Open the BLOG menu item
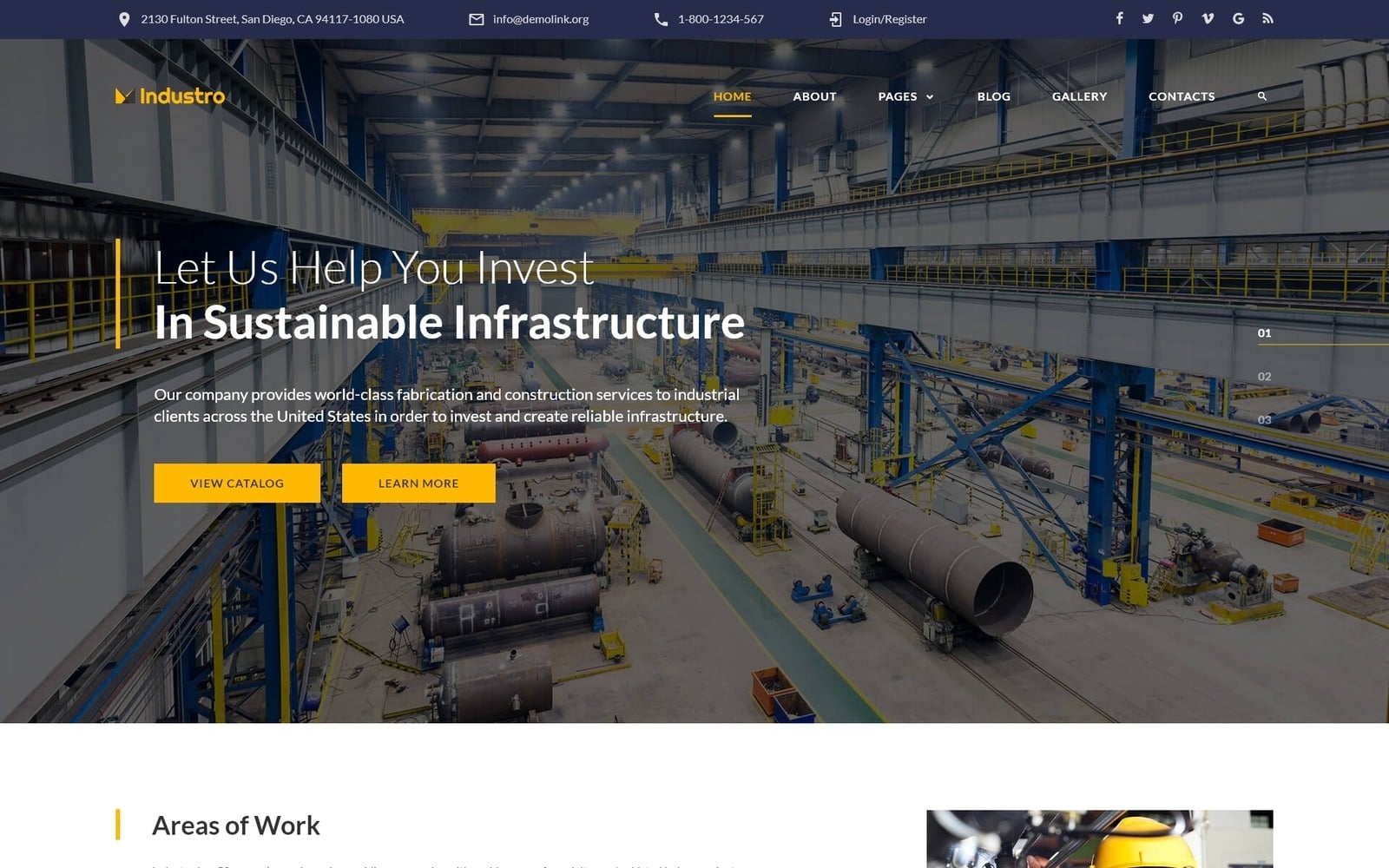 click(x=992, y=96)
